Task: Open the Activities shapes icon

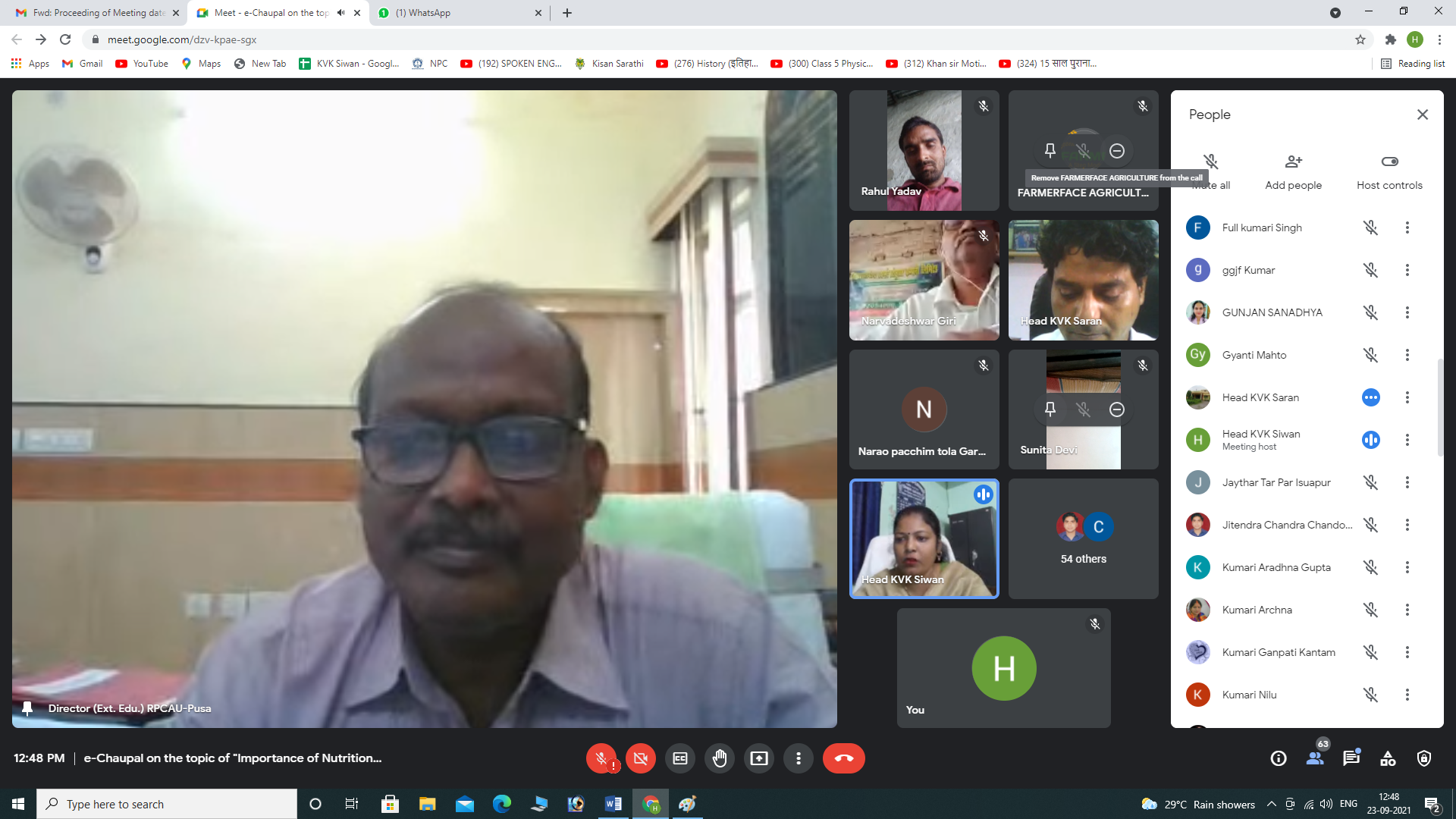Action: [1388, 758]
